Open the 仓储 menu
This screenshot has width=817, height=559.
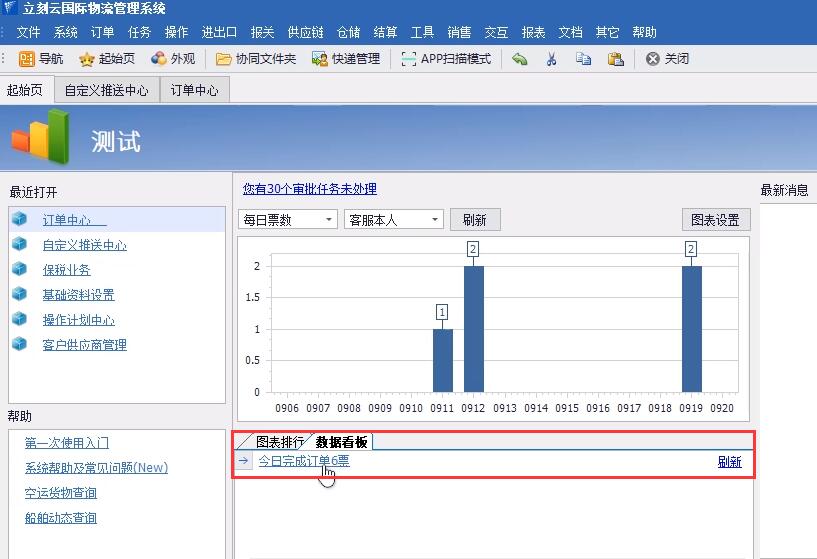(349, 32)
